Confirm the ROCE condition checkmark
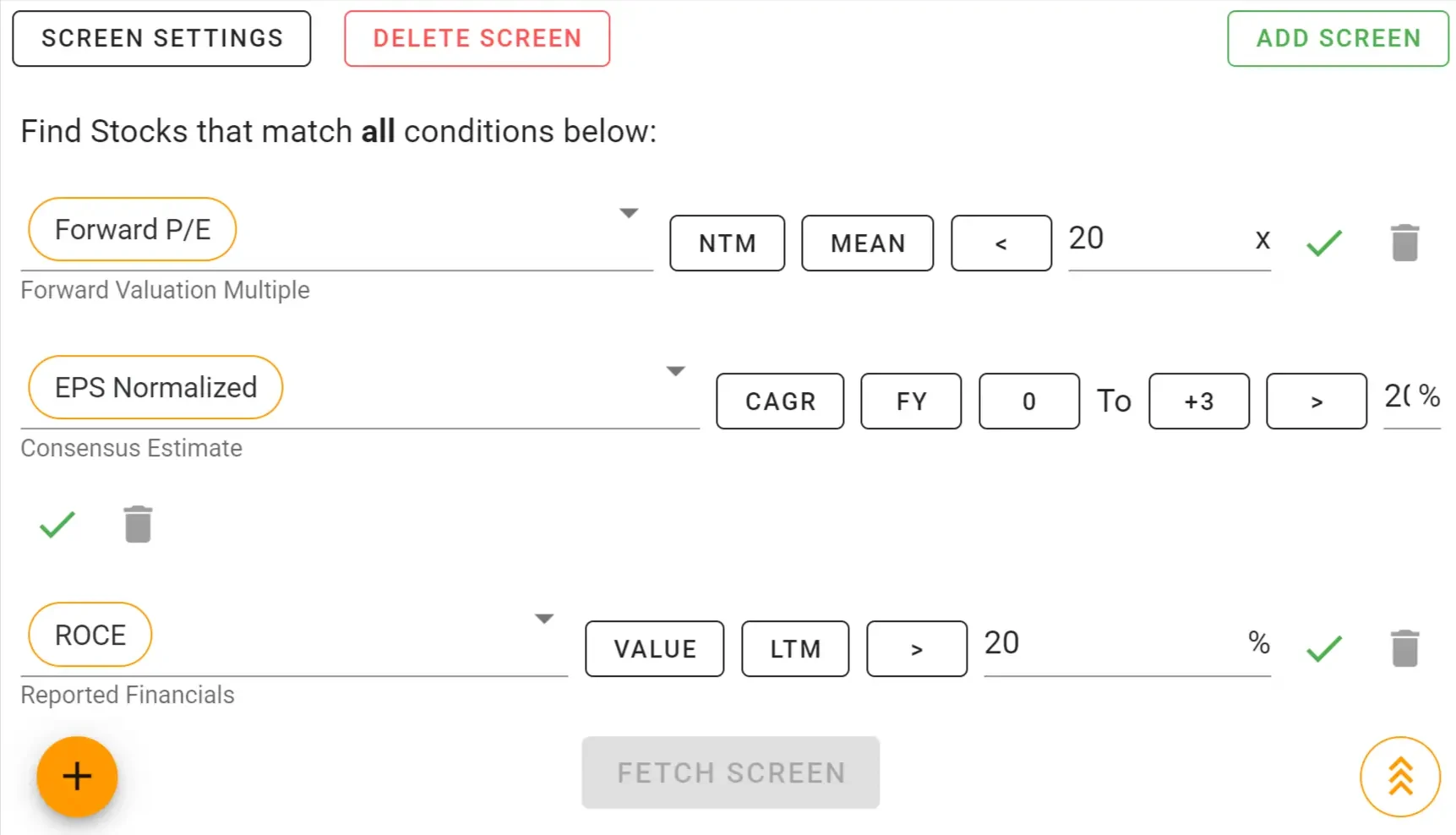This screenshot has height=835, width=1456. pos(1323,649)
